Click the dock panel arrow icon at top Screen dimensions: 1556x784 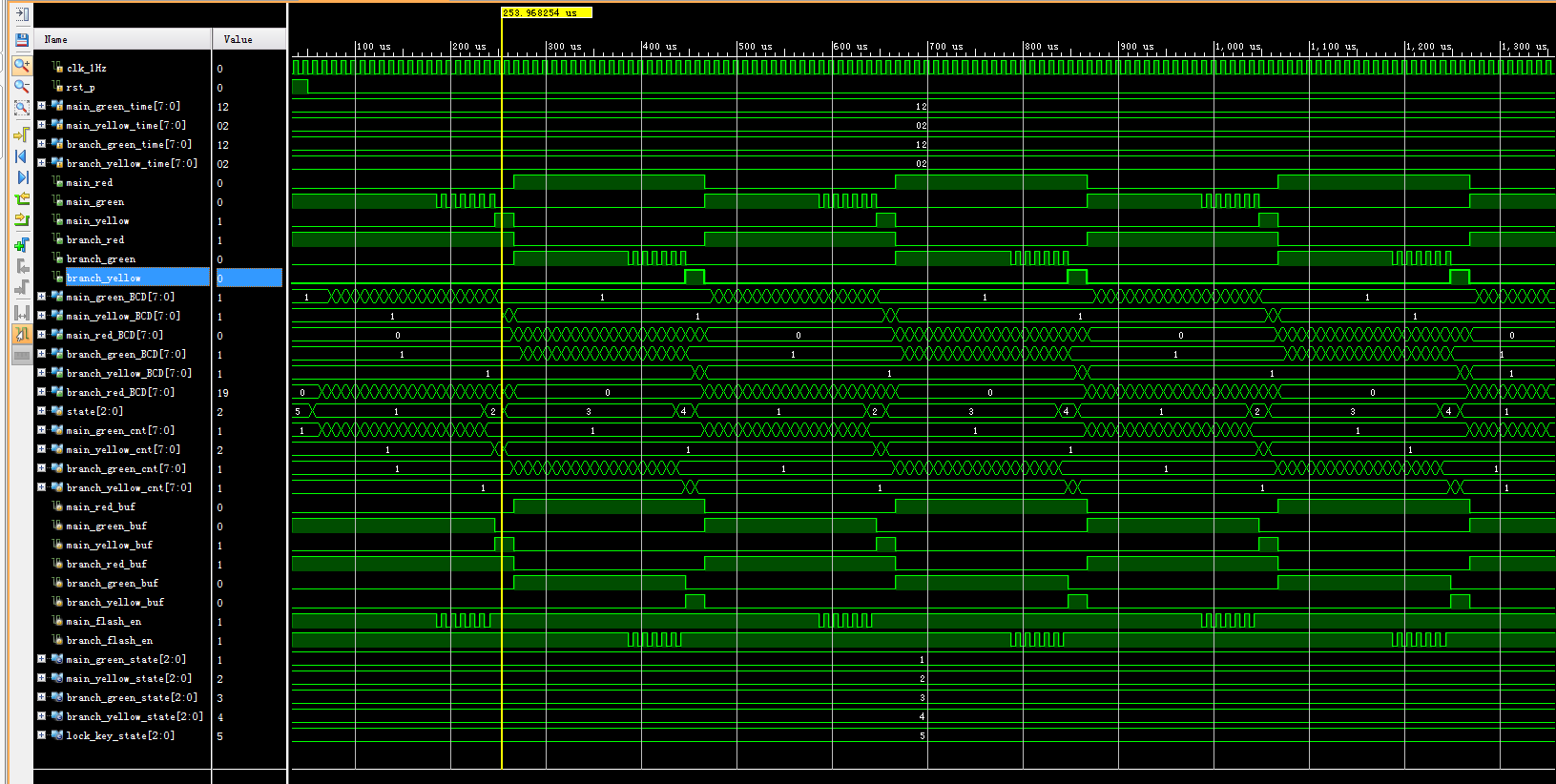[x=21, y=14]
